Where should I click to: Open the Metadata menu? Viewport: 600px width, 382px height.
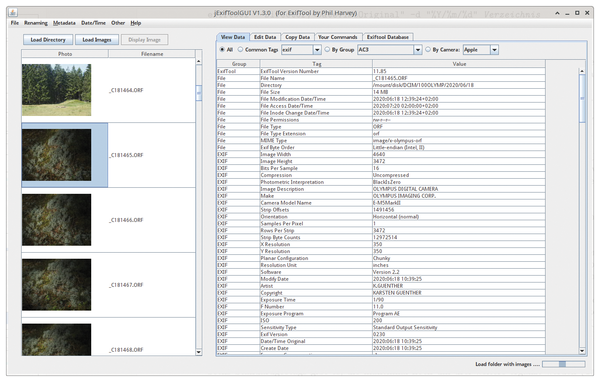pyautogui.click(x=64, y=23)
